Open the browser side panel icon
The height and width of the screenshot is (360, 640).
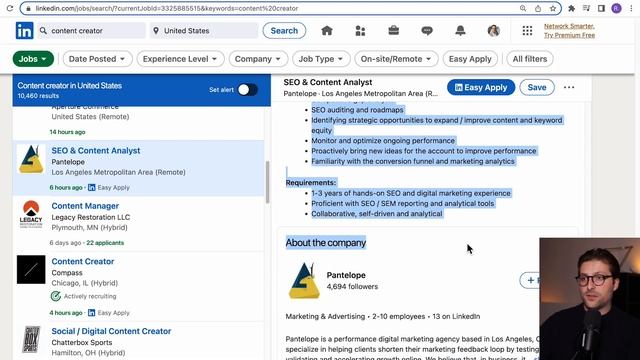(x=601, y=8)
